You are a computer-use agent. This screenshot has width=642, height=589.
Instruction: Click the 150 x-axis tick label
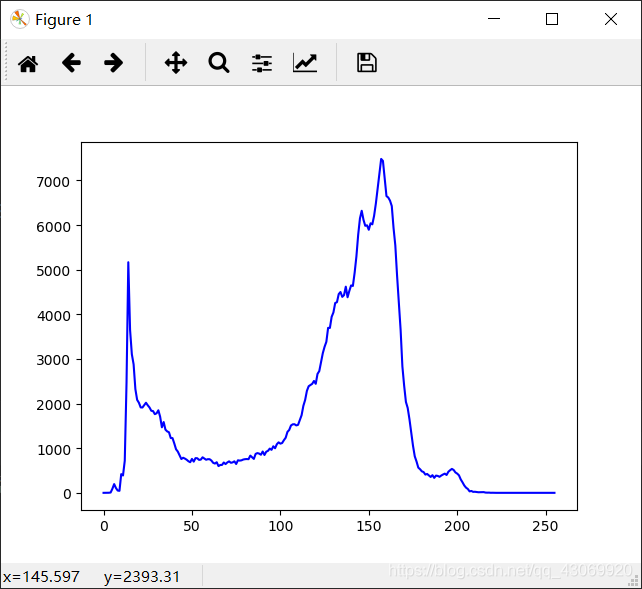click(368, 526)
